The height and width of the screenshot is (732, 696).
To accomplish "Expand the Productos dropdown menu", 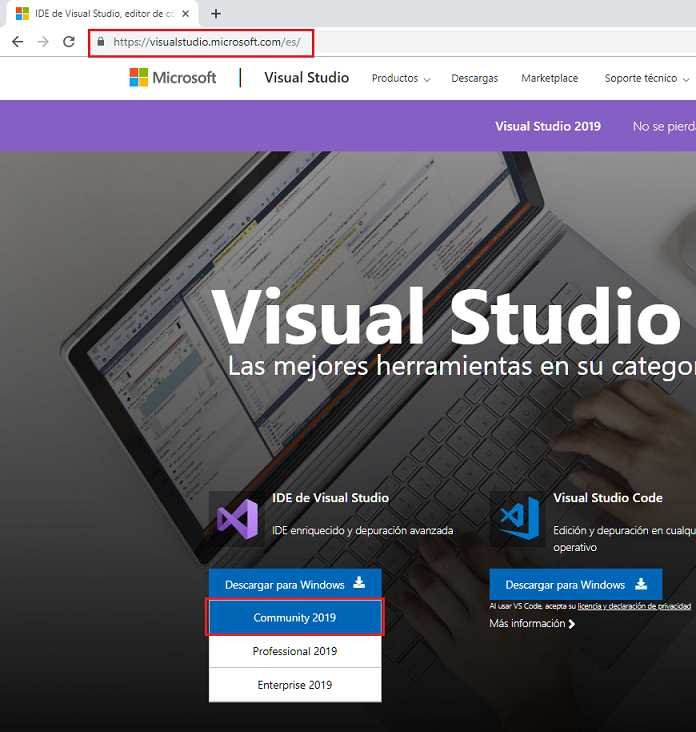I will 400,79.
